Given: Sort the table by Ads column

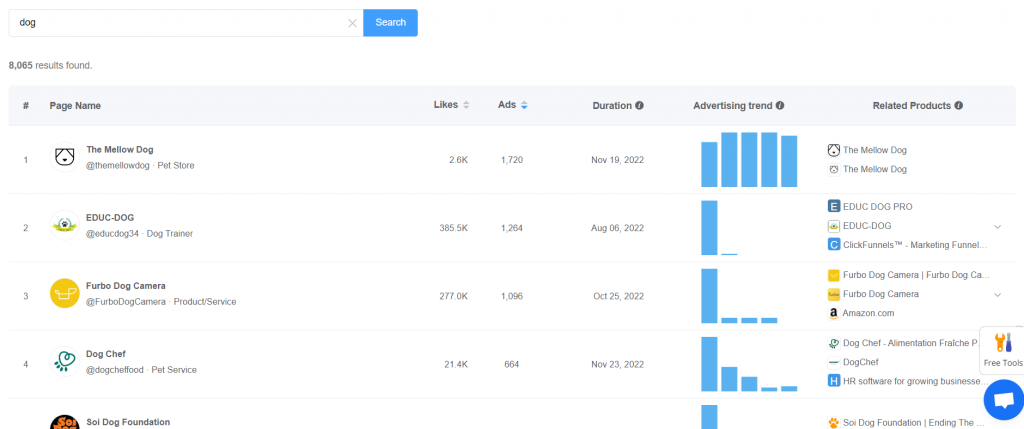Looking at the screenshot, I should coord(524,105).
